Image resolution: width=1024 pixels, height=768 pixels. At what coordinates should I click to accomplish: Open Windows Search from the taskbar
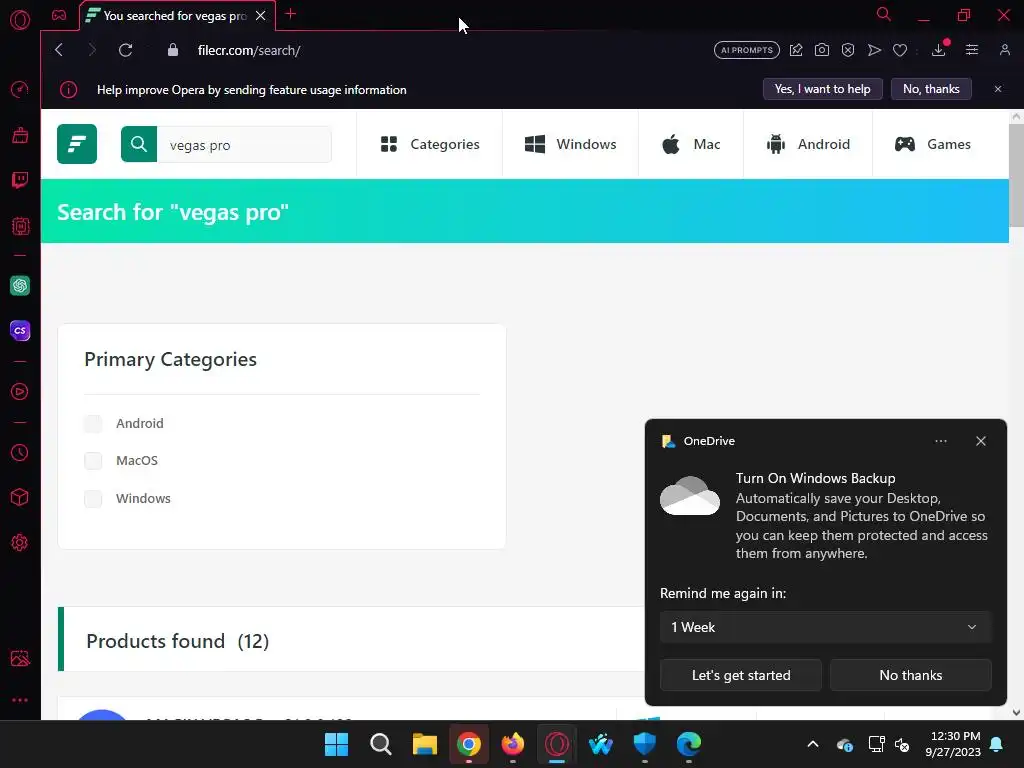coord(381,744)
